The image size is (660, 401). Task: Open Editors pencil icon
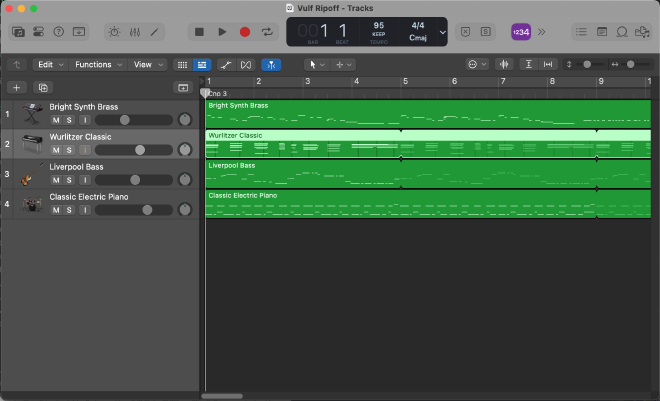pyautogui.click(x=154, y=32)
